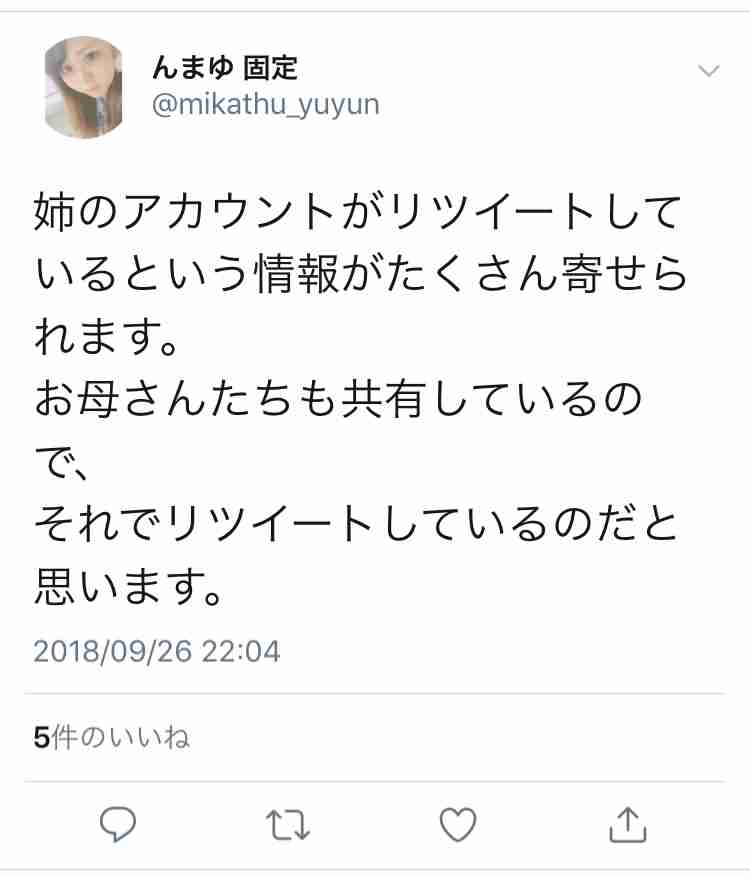Select the line starting それでリツイート
Viewport: 750px width, 876px height.
(356, 525)
